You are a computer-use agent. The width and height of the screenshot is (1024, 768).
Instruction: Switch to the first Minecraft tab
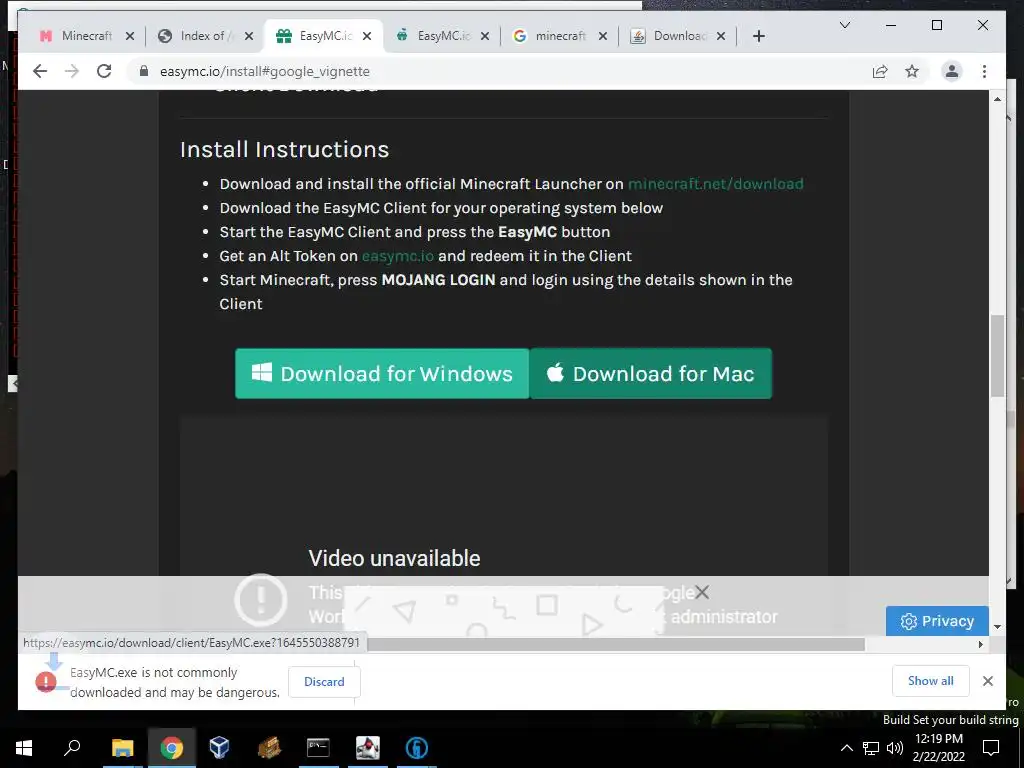coord(77,36)
